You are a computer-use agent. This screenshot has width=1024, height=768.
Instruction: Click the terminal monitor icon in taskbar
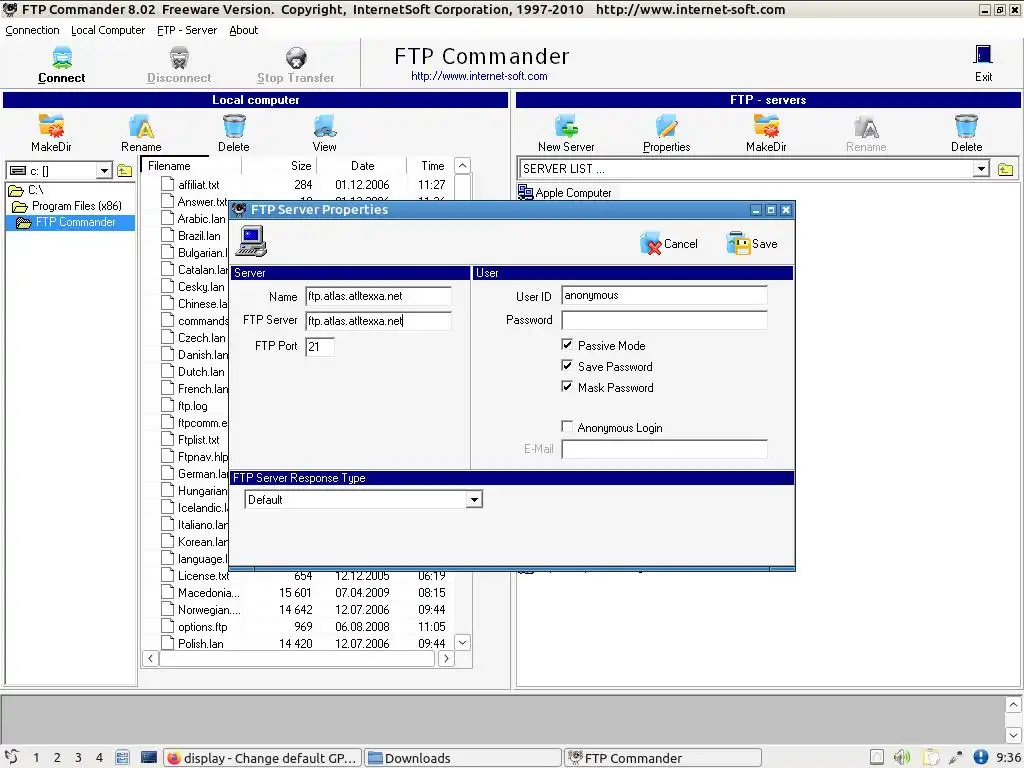[149, 758]
